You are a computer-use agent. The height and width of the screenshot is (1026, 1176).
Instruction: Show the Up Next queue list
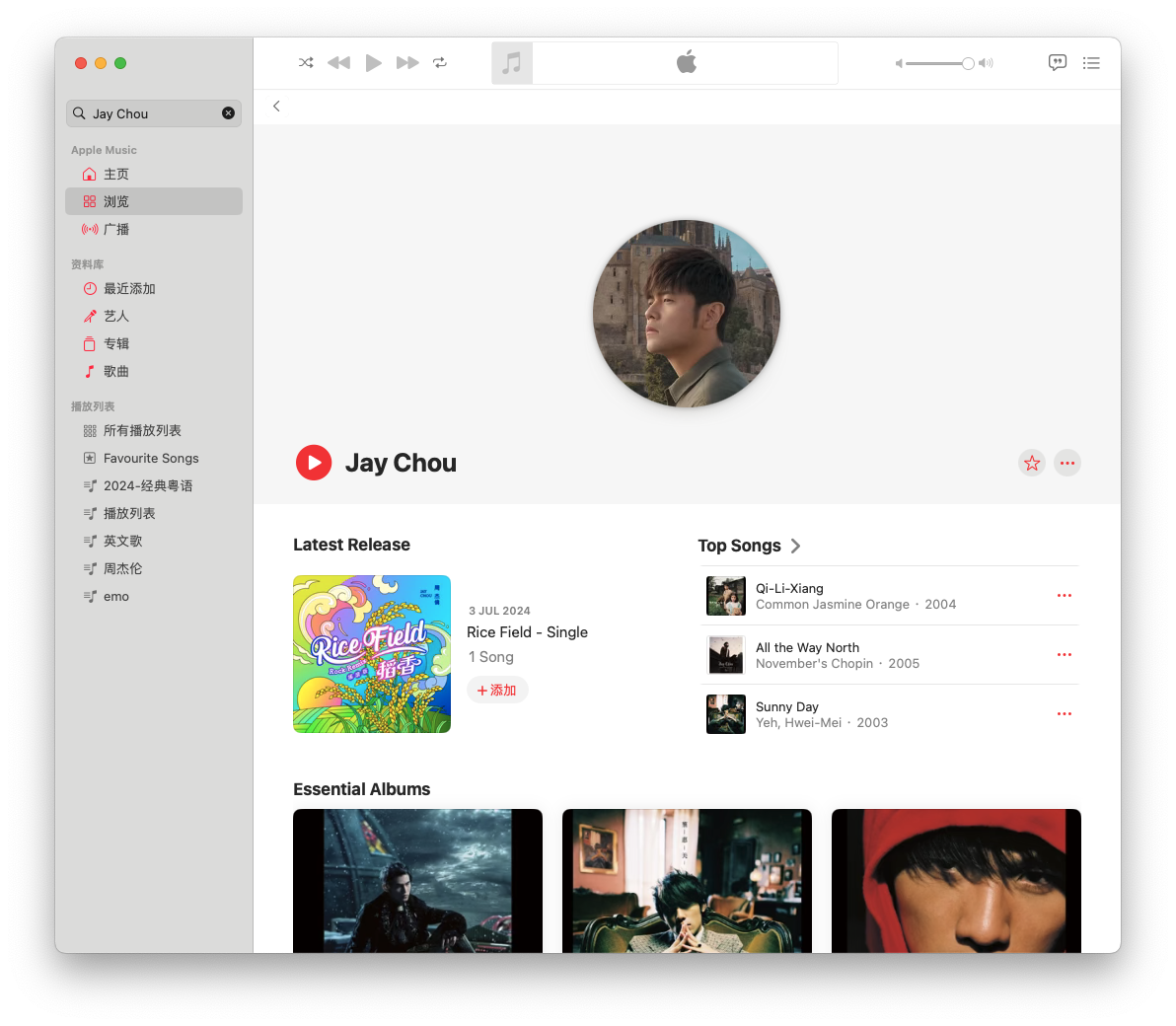(x=1091, y=63)
